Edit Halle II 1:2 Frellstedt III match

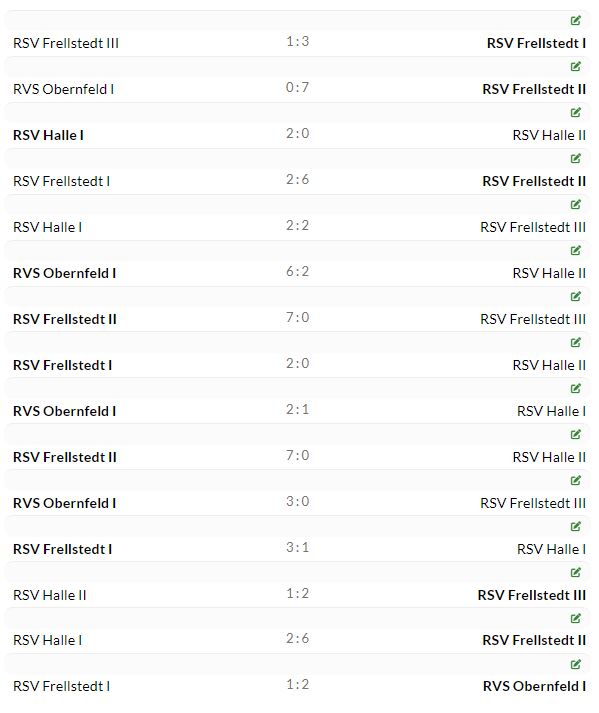coord(575,572)
